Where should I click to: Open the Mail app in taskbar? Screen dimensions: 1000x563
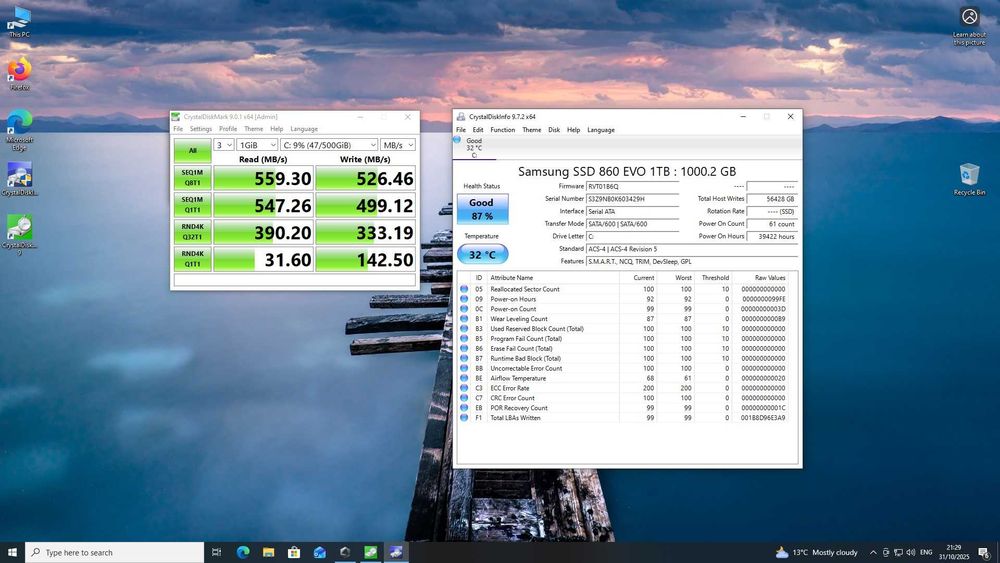pyautogui.click(x=320, y=552)
